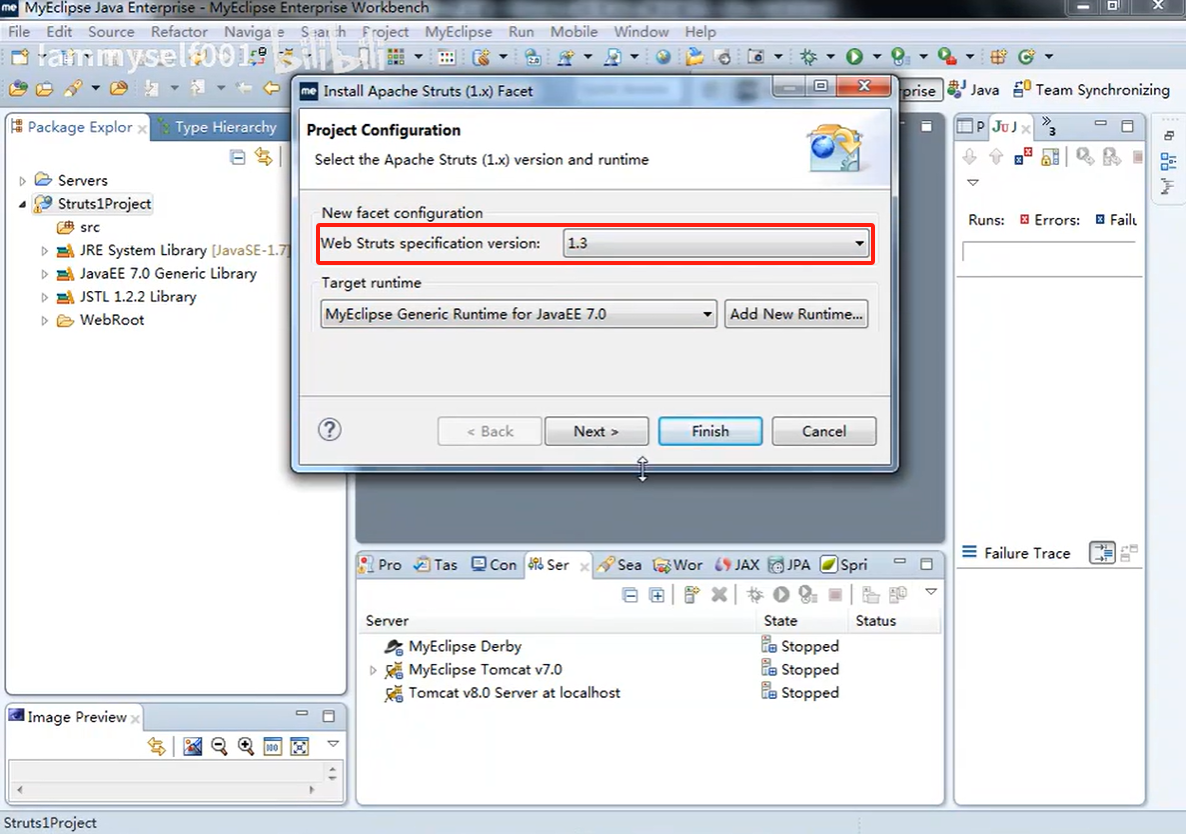
Task: Switch to the Spri (Spring) tab
Action: click(x=844, y=565)
